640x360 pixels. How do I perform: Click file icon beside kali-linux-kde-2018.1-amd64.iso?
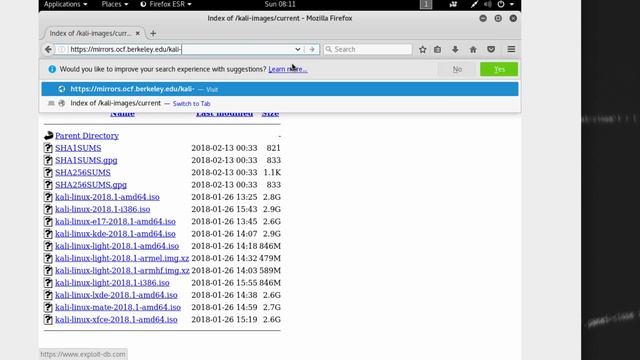click(x=48, y=233)
